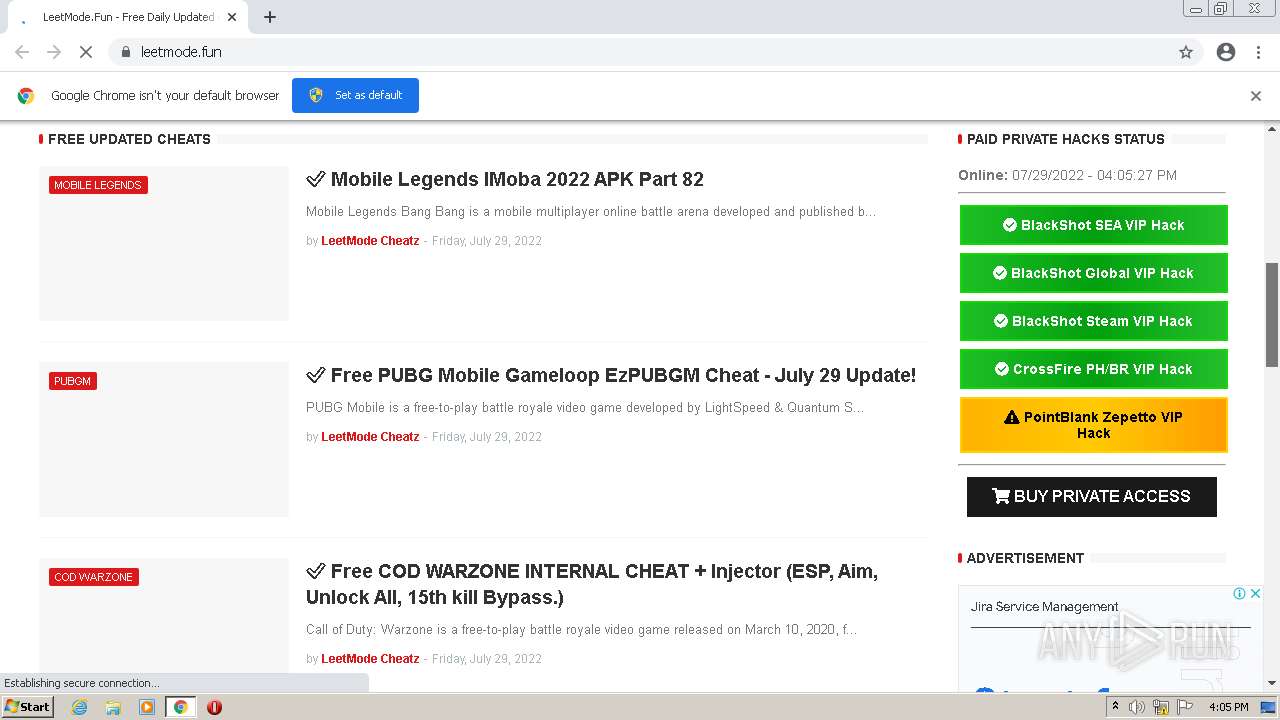Open the volume speaker tray icon

(x=1137, y=707)
